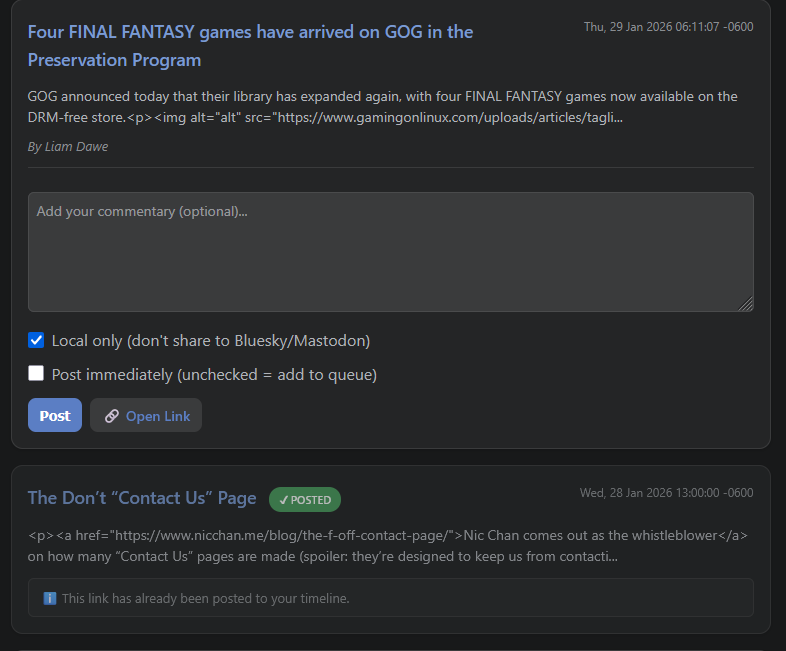Enable the Post immediately checkbox
This screenshot has height=651, width=786.
(37, 374)
